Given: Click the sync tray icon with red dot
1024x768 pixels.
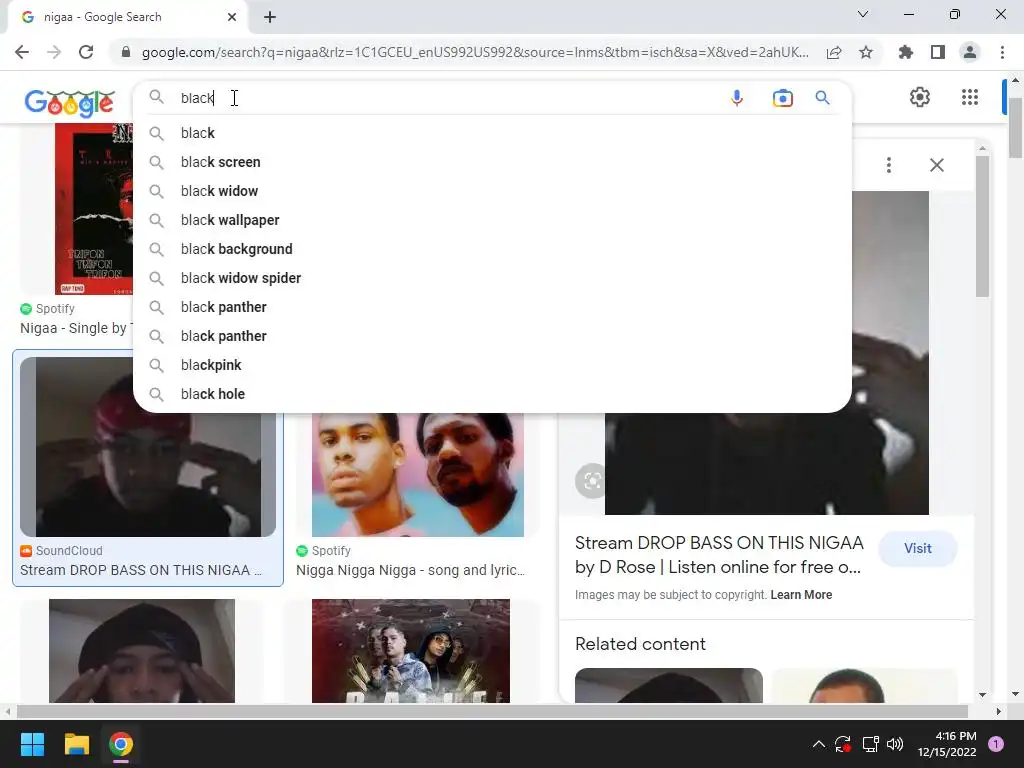Looking at the screenshot, I should (843, 744).
